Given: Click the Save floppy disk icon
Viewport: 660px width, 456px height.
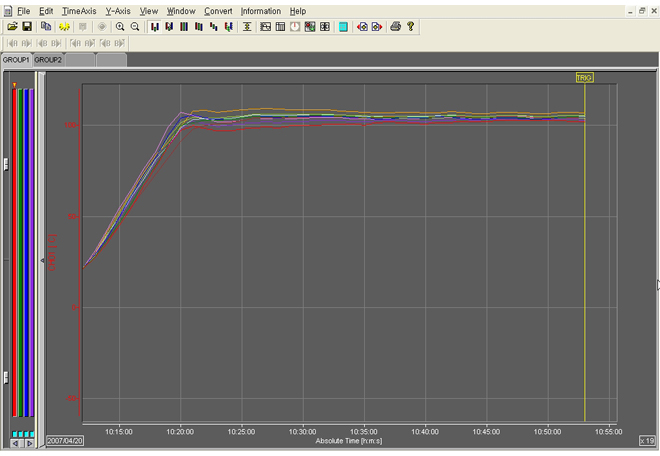Looking at the screenshot, I should [x=27, y=27].
